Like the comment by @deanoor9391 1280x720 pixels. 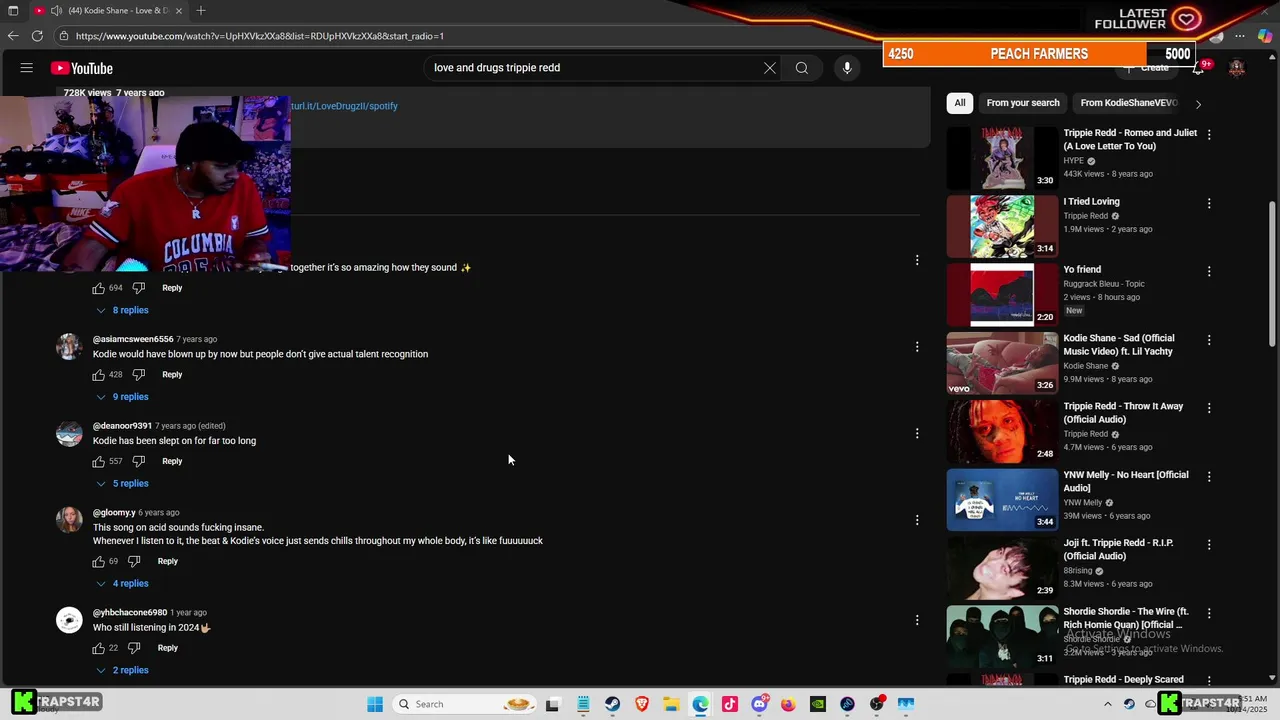(x=98, y=461)
